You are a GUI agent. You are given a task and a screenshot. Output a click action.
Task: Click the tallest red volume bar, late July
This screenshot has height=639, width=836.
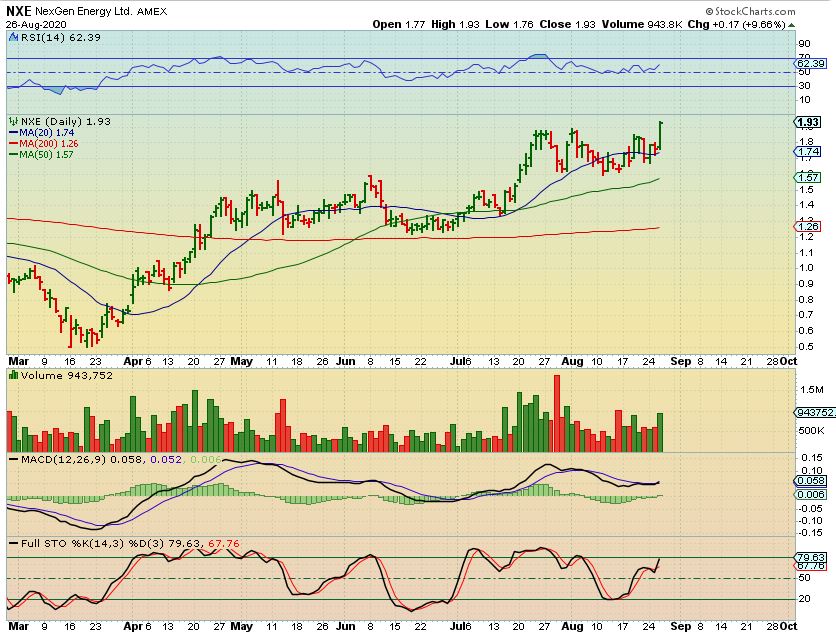(557, 414)
